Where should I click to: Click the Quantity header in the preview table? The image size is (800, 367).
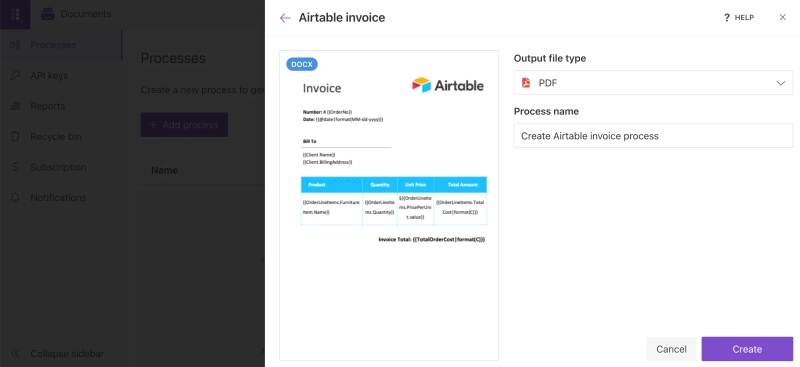pos(380,185)
